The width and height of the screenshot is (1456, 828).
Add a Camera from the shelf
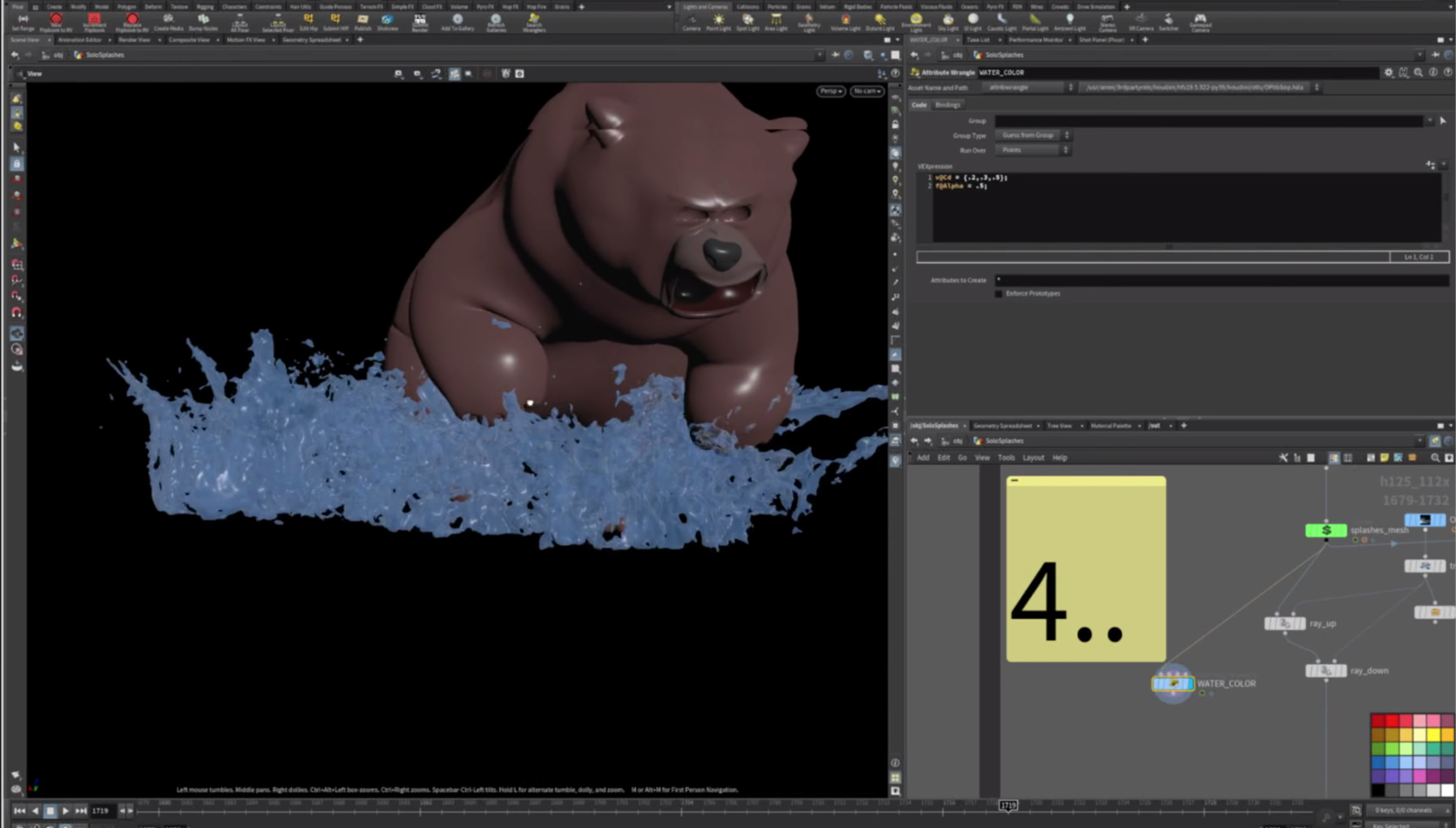[691, 22]
